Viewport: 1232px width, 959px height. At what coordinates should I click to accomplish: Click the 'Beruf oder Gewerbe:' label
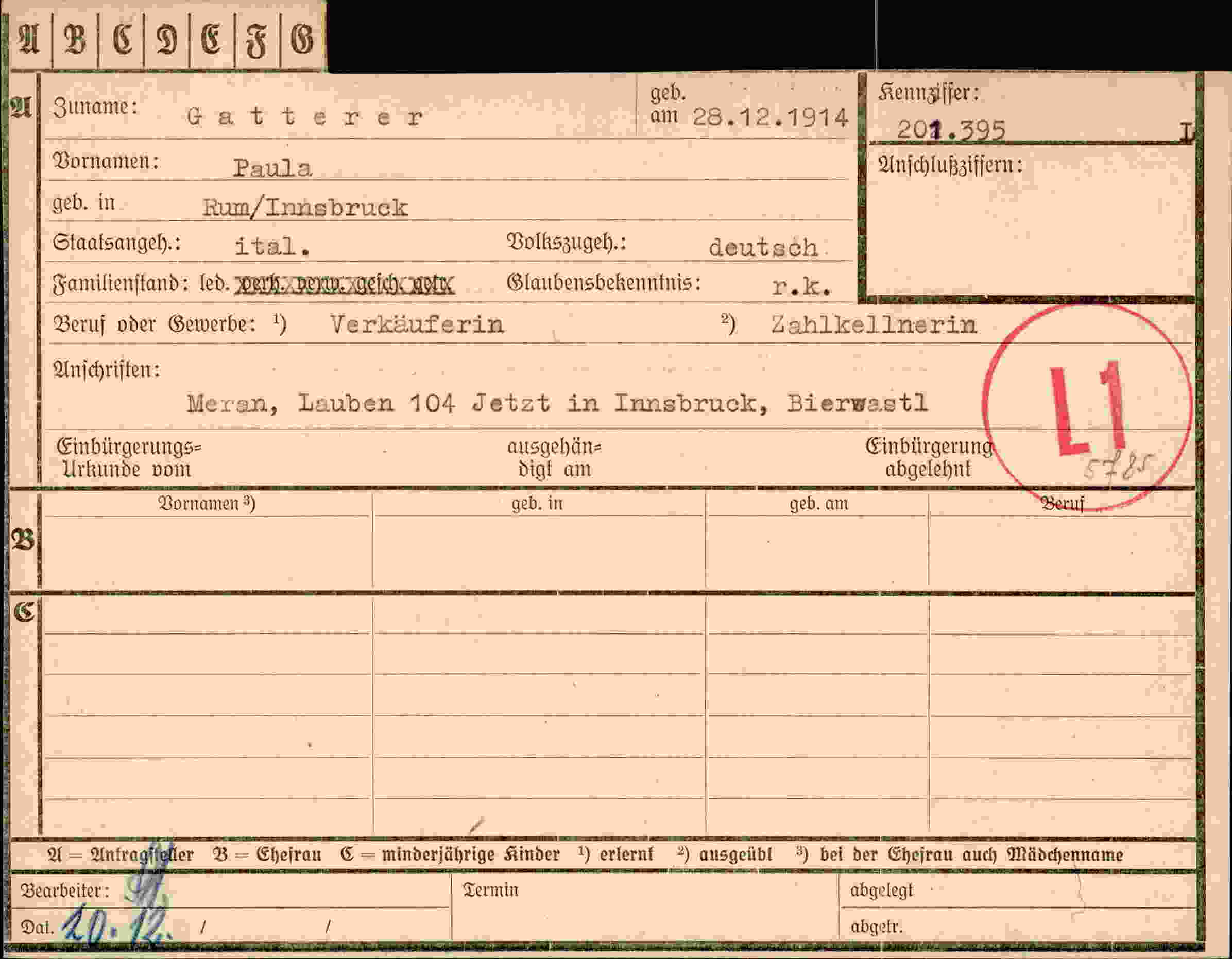[155, 324]
